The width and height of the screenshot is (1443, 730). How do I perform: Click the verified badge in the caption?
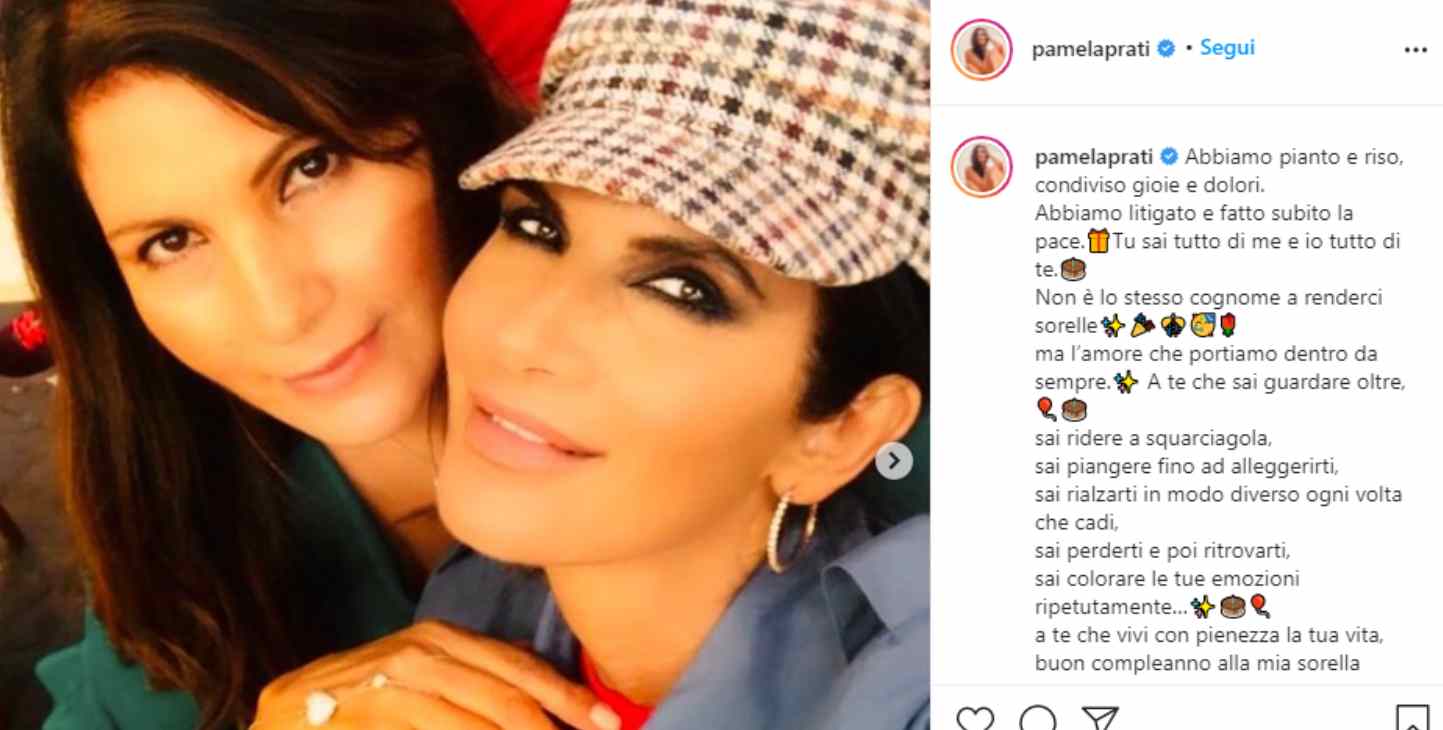1169,157
